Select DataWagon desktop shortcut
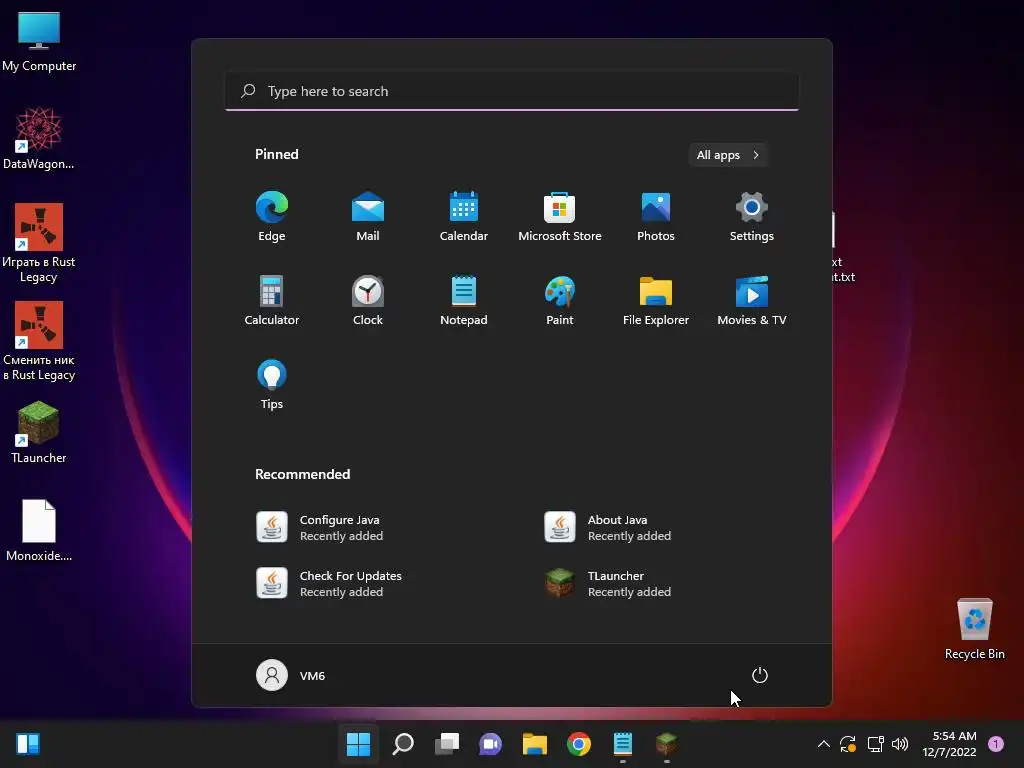 [x=39, y=138]
